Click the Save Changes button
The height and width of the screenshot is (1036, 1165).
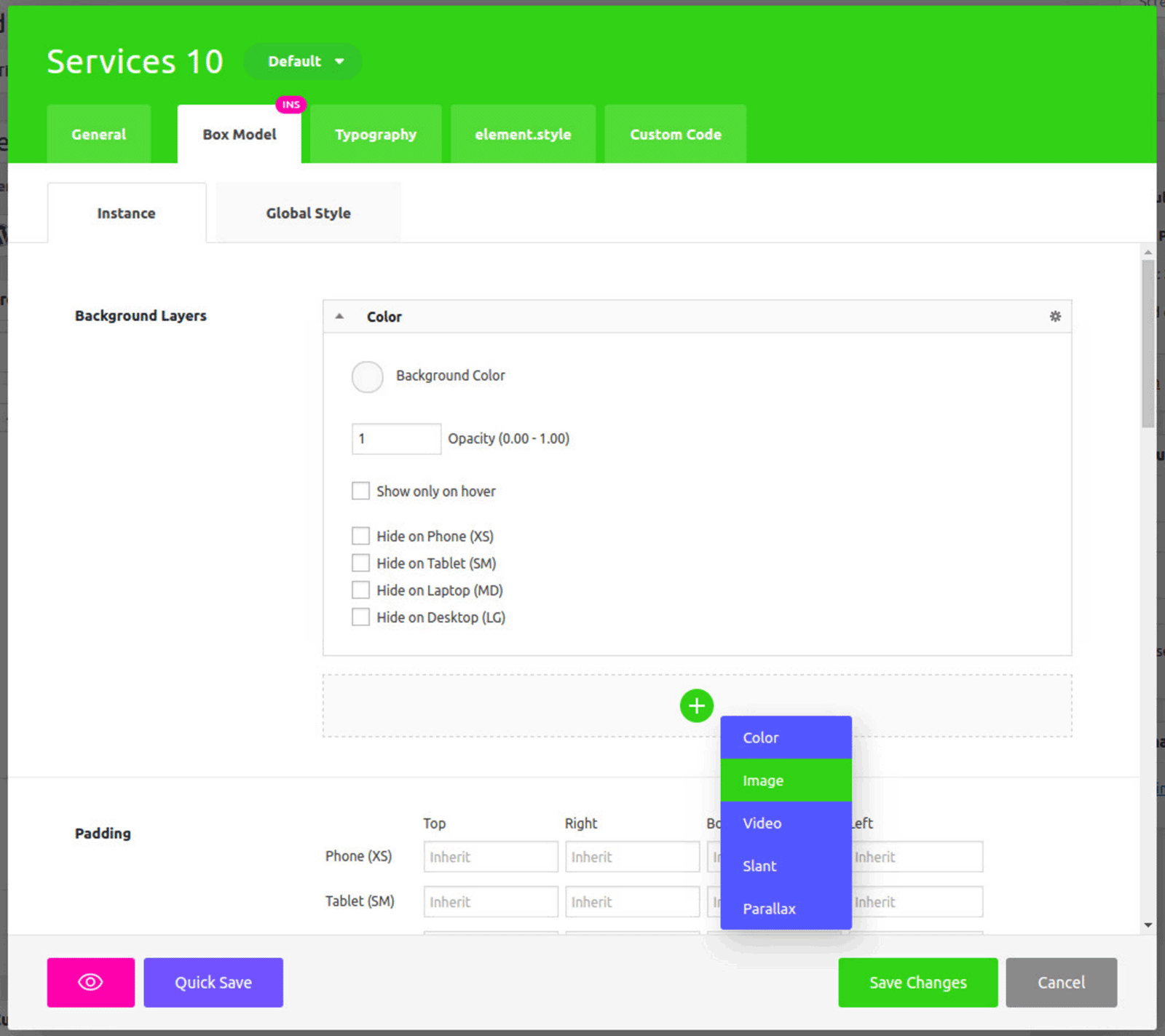coord(918,982)
